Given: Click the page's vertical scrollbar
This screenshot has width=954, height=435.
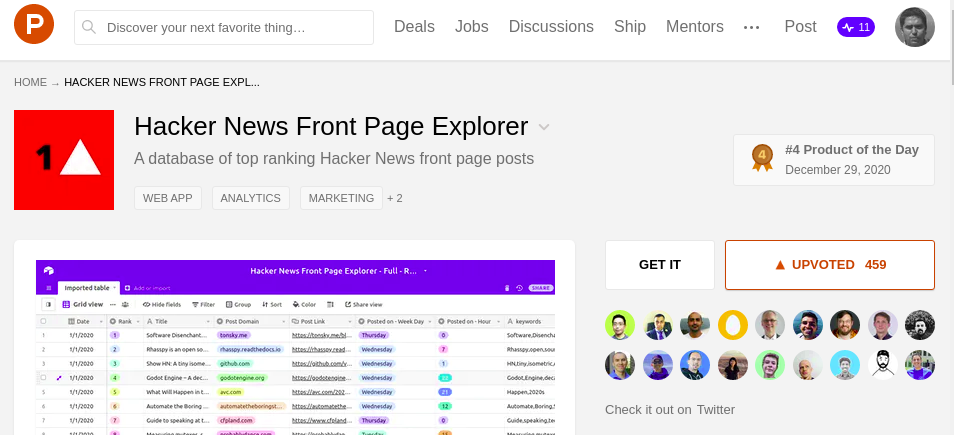Looking at the screenshot, I should coord(950,43).
